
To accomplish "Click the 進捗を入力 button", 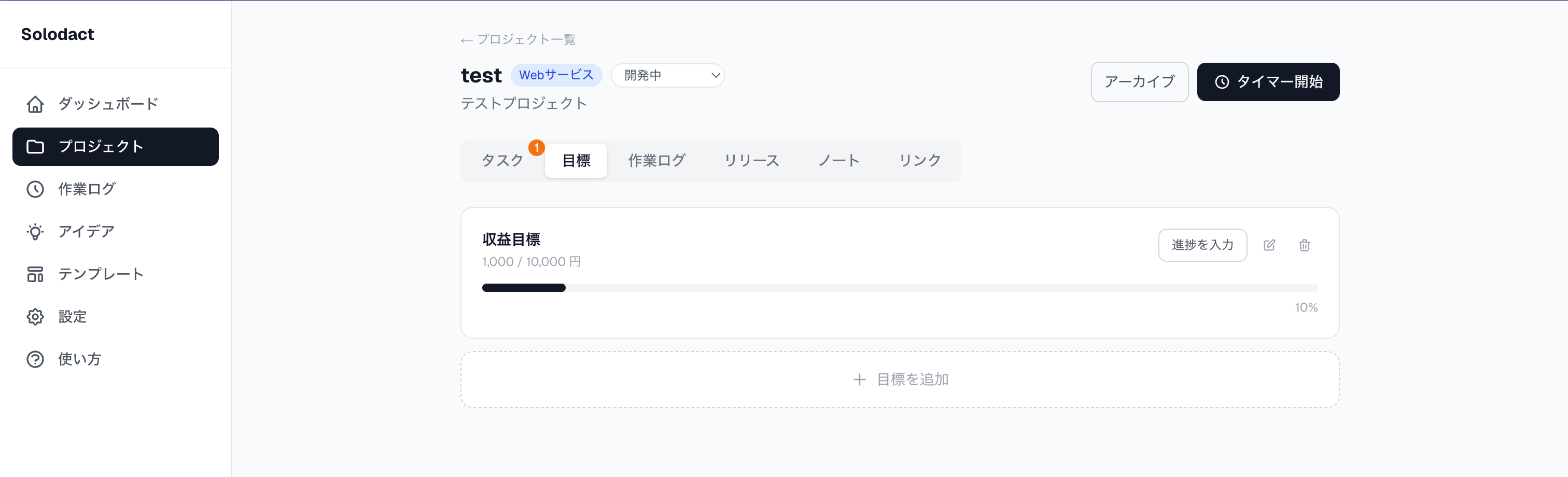I will (x=1202, y=245).
